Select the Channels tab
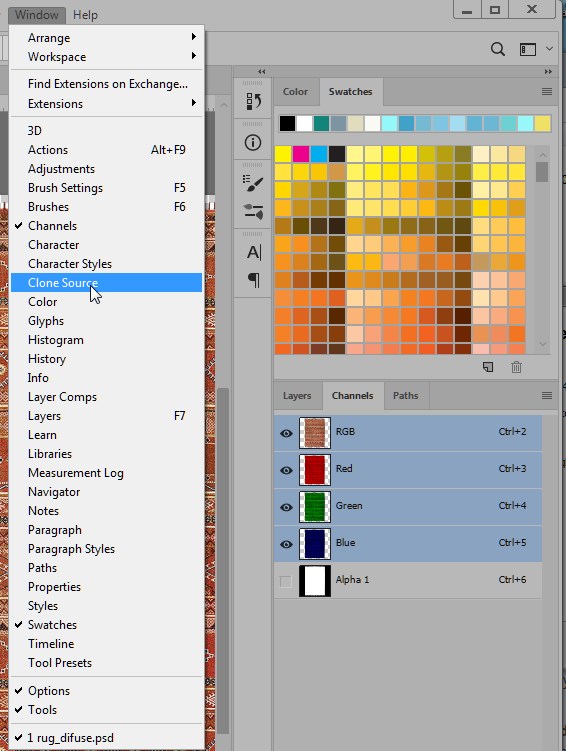Viewport: 566px width, 751px height. 352,396
